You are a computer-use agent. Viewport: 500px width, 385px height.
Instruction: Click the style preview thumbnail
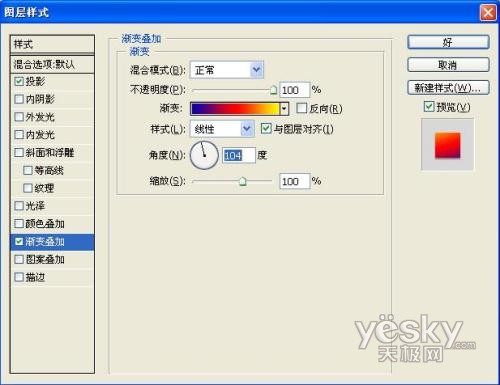447,144
